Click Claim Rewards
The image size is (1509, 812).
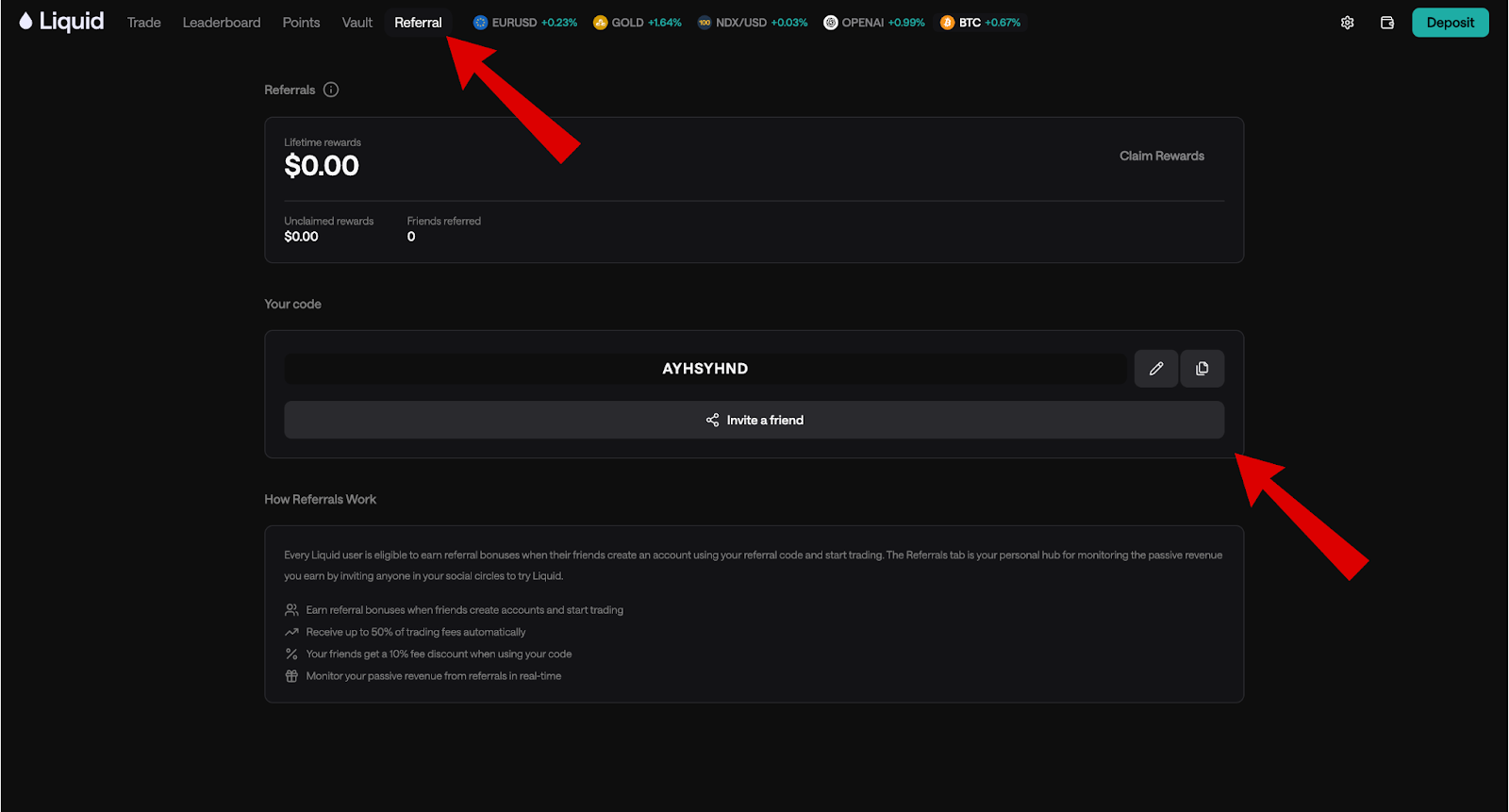1162,156
